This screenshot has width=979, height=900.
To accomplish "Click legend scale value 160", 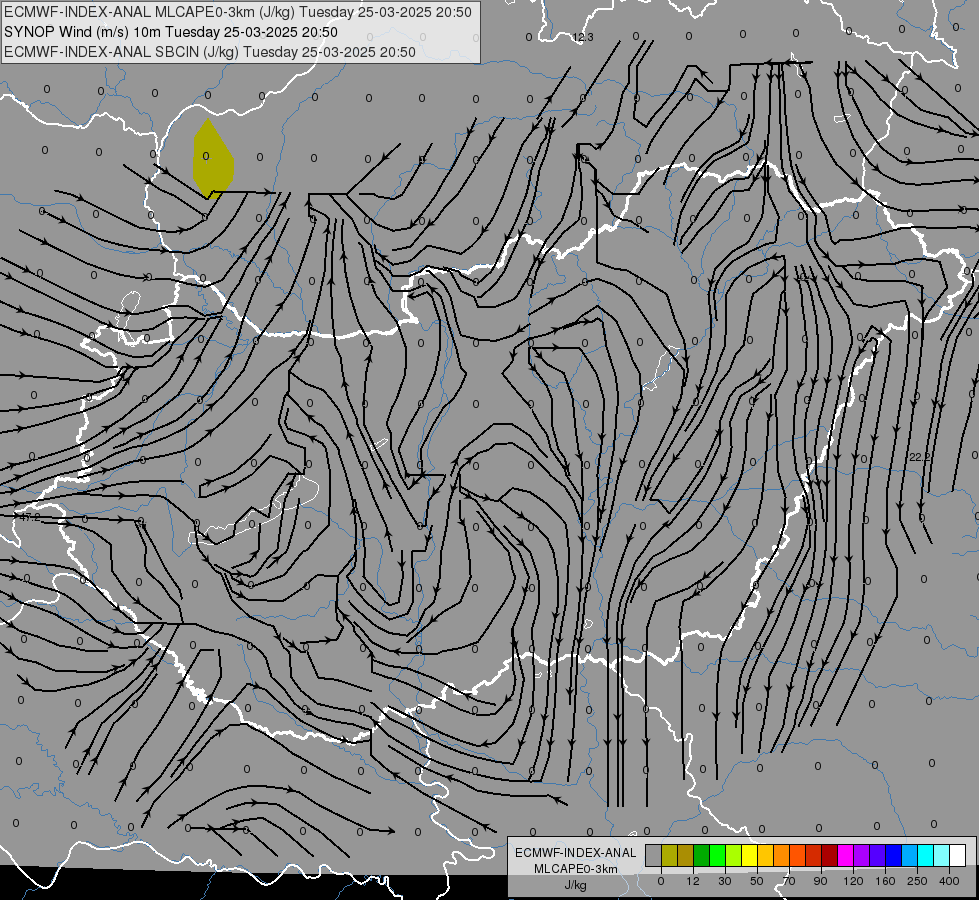I will pyautogui.click(x=885, y=881).
